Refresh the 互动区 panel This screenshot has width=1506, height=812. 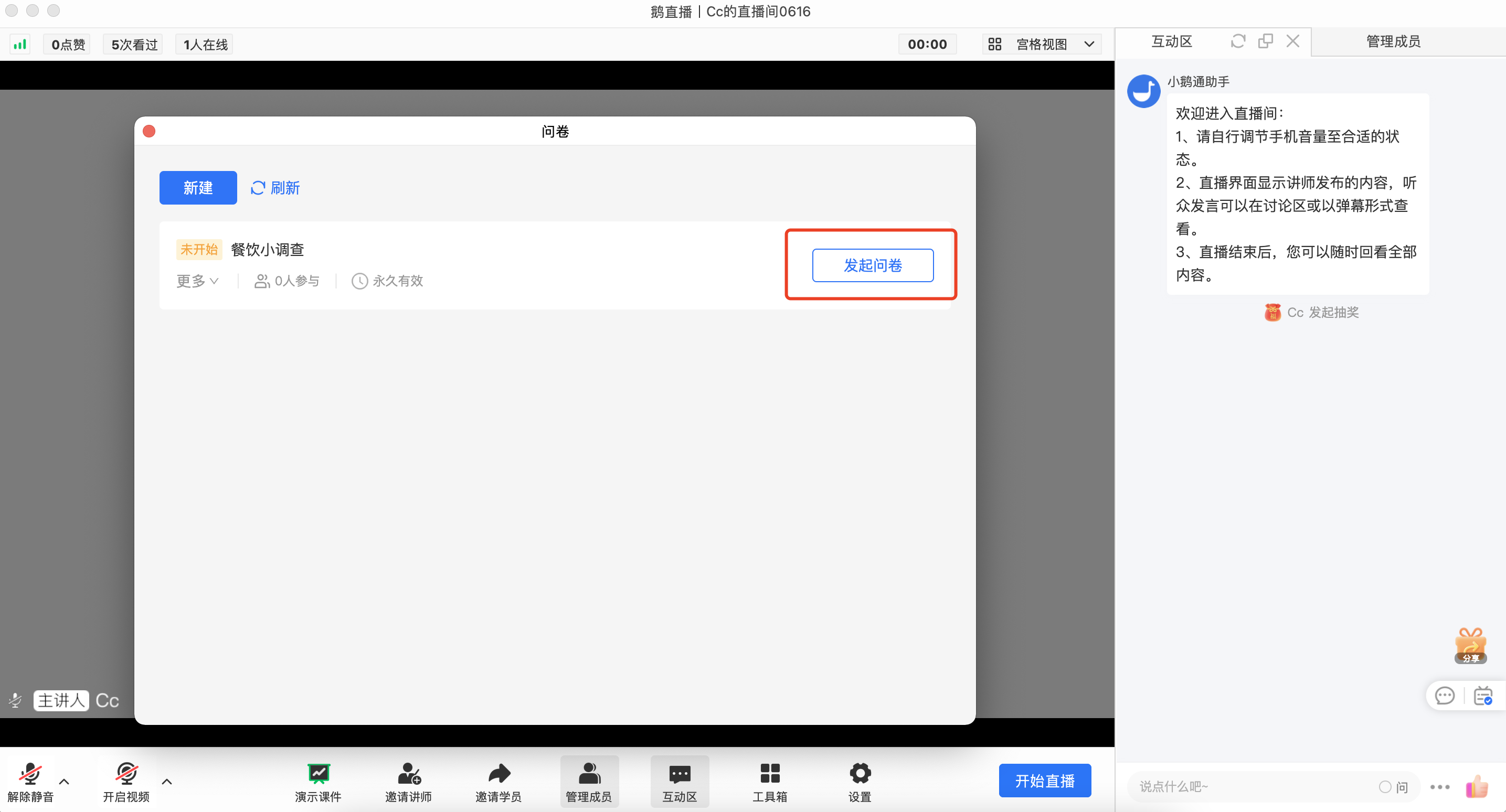pyautogui.click(x=1238, y=41)
